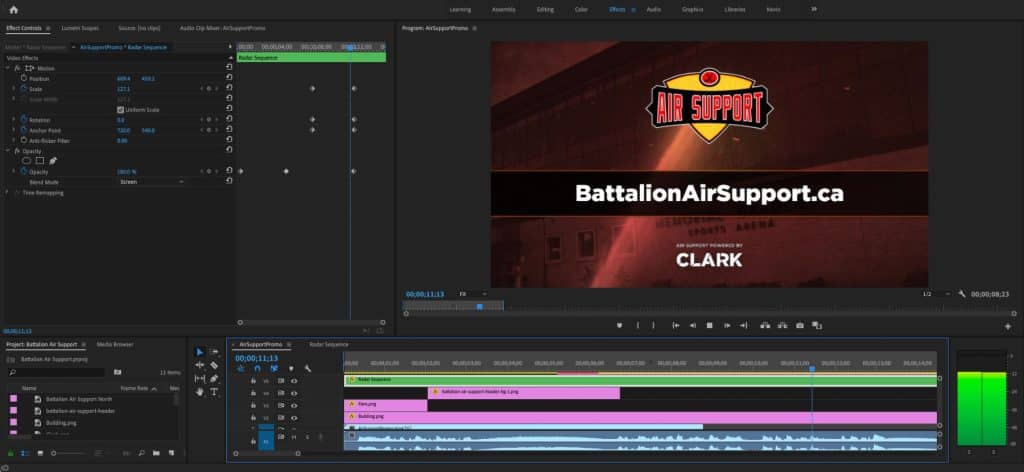Viewport: 1024px width, 472px height.
Task: Click New Item icon in Project panel
Action: click(x=172, y=452)
